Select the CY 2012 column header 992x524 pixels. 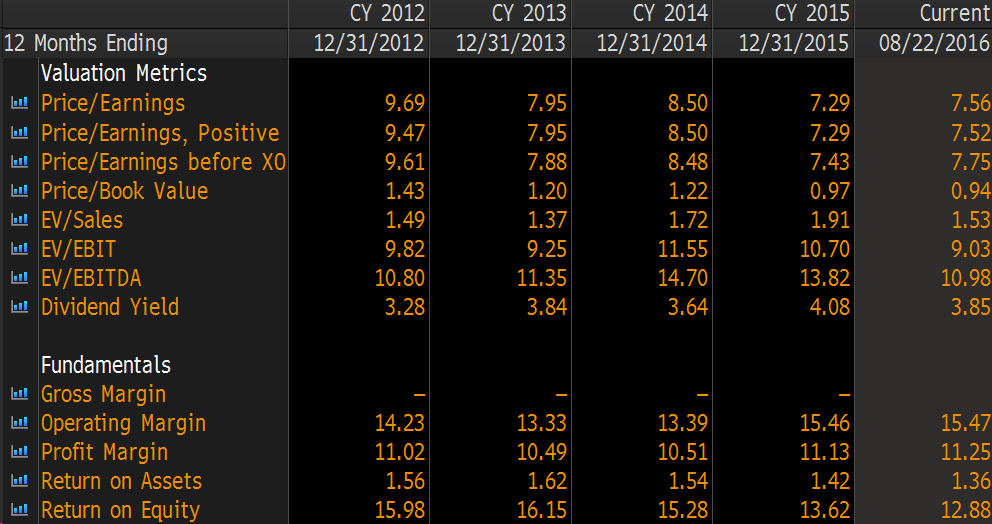(x=387, y=13)
